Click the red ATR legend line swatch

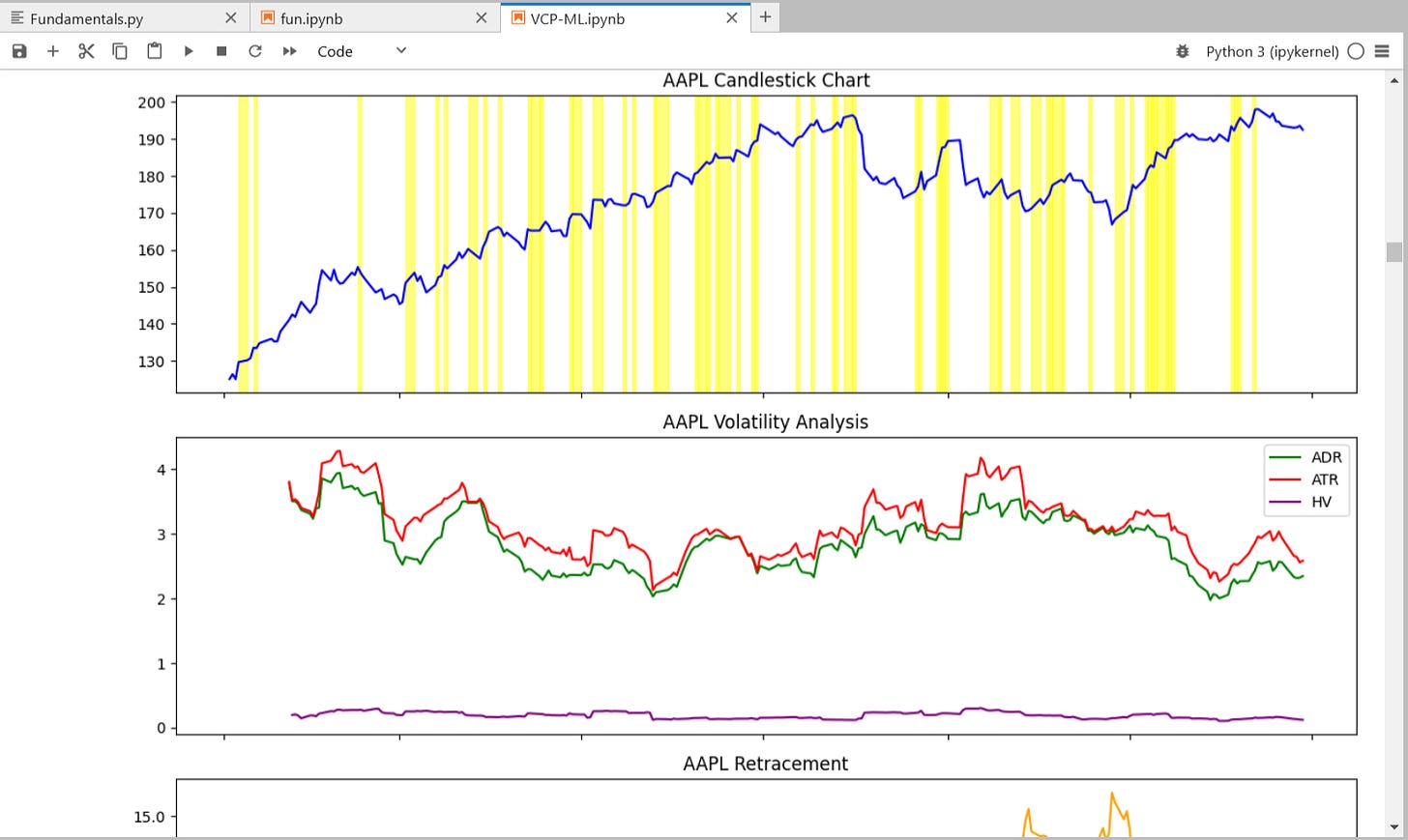(x=1284, y=479)
